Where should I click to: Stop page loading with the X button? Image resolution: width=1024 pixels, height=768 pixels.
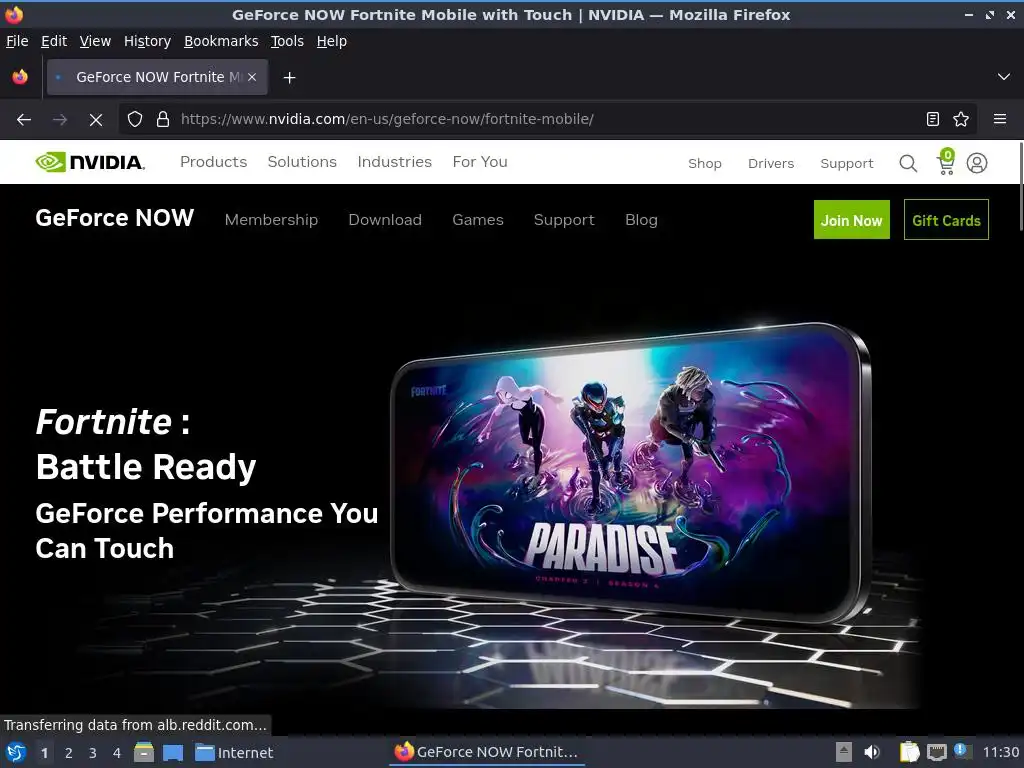(x=95, y=120)
